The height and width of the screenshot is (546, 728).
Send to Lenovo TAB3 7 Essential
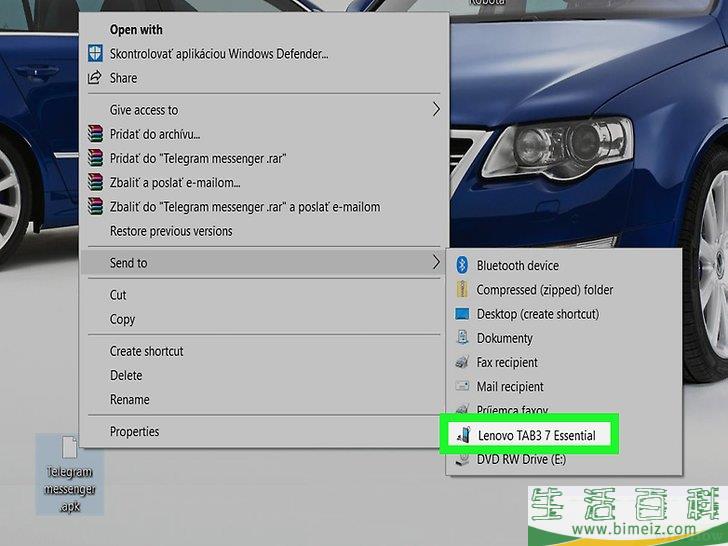(529, 435)
